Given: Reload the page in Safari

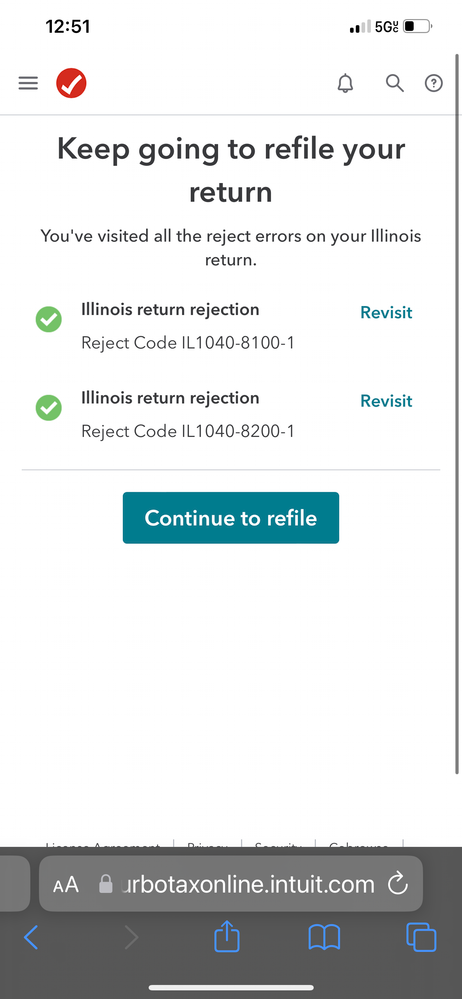Looking at the screenshot, I should [x=398, y=884].
